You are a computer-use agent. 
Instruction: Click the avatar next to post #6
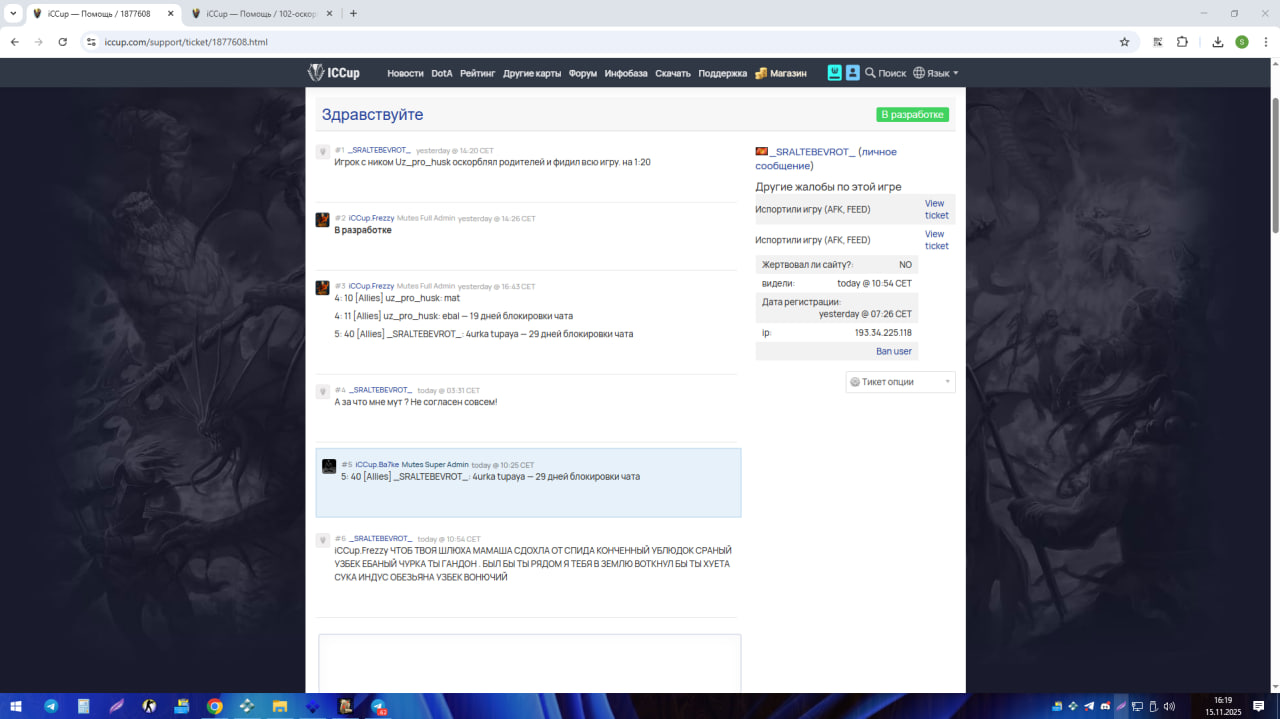pyautogui.click(x=322, y=540)
